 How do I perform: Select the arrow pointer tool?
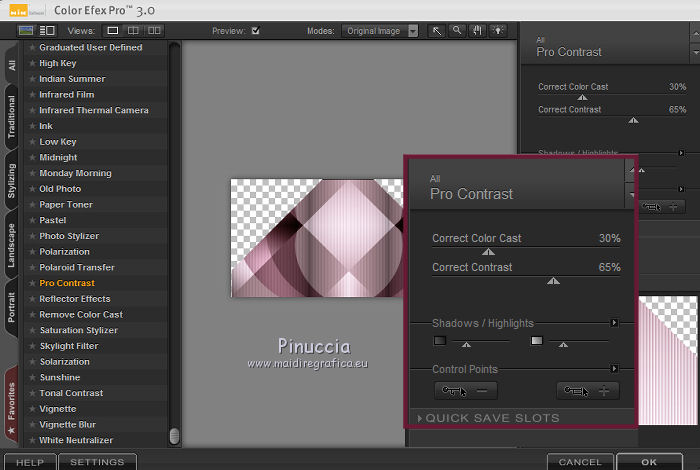point(437,31)
